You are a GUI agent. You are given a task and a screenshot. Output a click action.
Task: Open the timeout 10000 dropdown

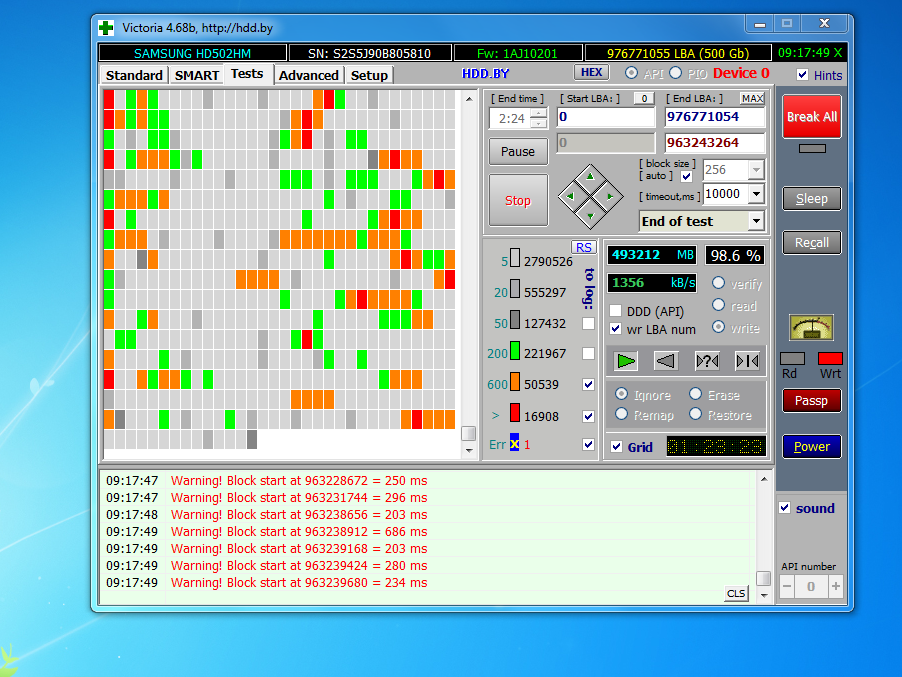[x=756, y=194]
